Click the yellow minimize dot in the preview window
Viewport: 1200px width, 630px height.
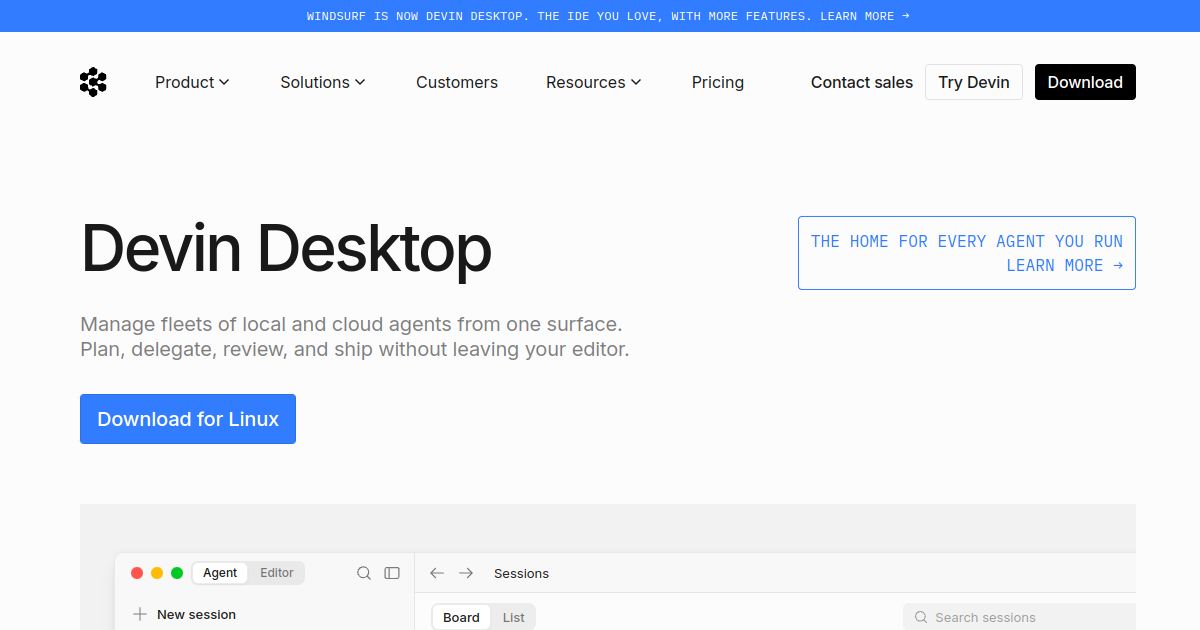click(157, 573)
